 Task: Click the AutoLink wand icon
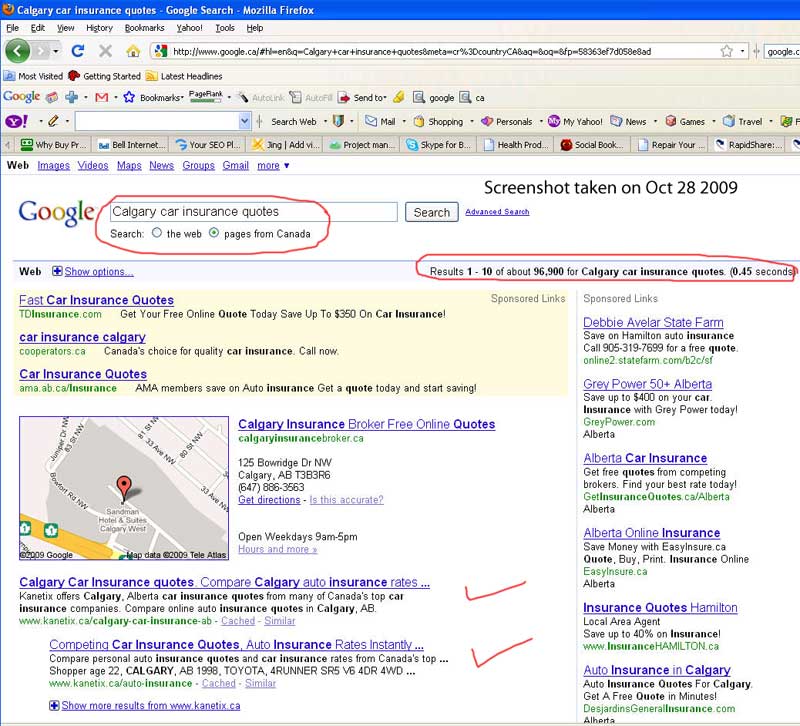pos(244,97)
